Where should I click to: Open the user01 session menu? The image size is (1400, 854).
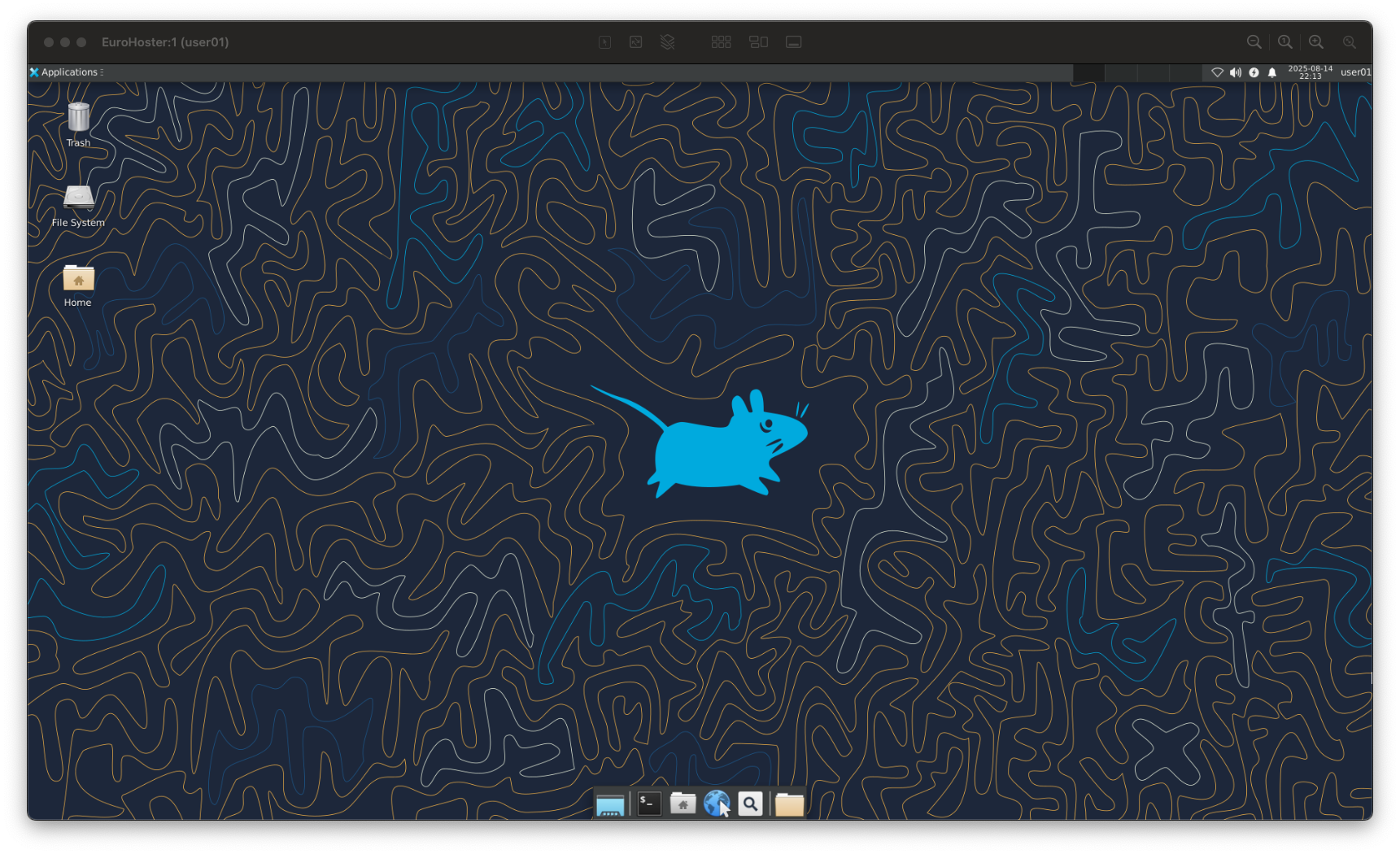pyautogui.click(x=1355, y=72)
